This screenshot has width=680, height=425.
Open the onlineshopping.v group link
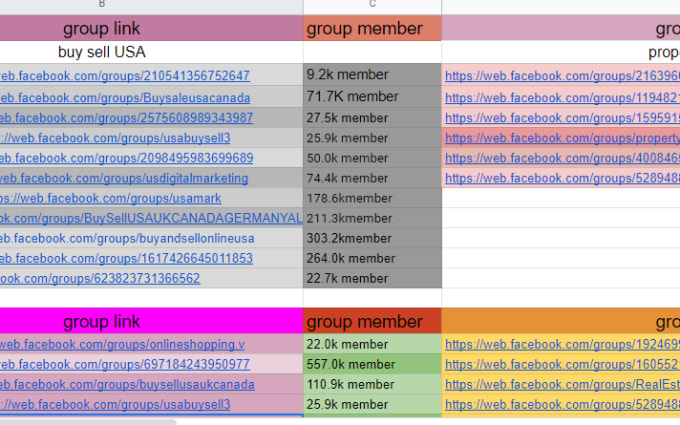(x=122, y=344)
